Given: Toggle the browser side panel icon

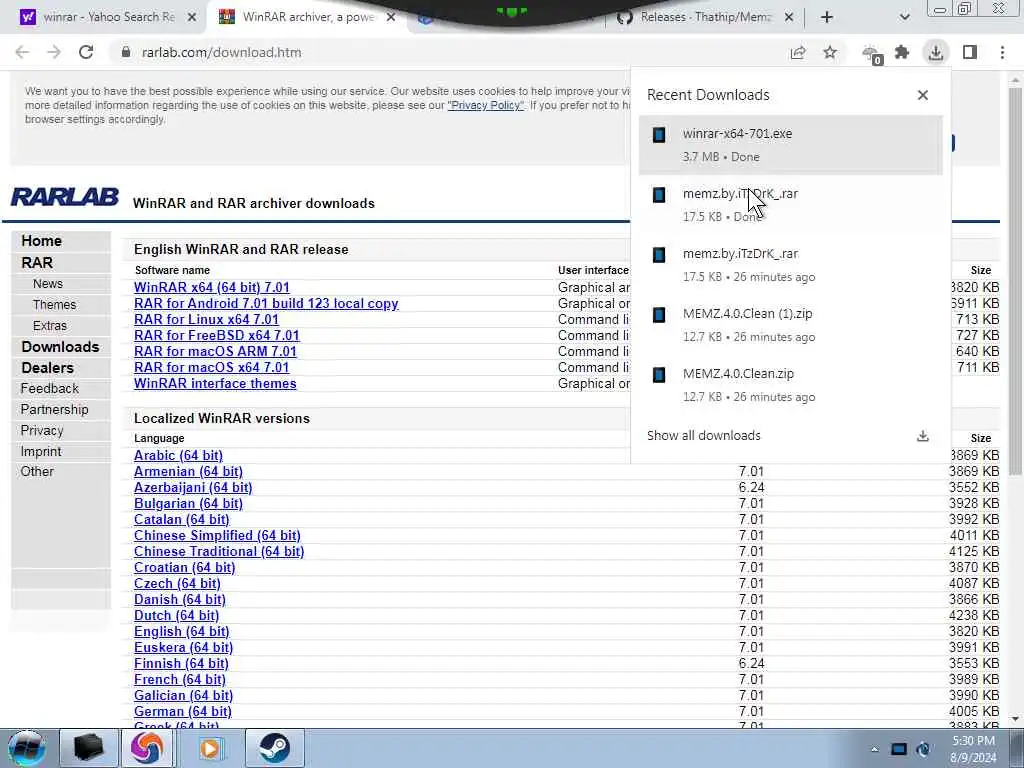Looking at the screenshot, I should pyautogui.click(x=970, y=52).
